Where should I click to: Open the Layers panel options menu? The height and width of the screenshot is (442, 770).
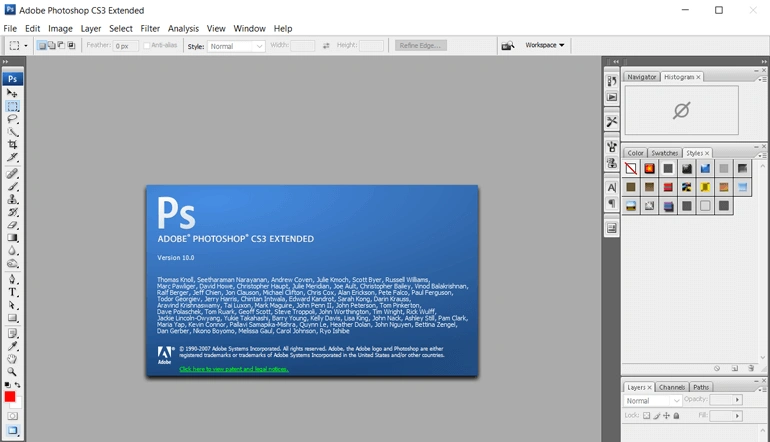click(762, 389)
